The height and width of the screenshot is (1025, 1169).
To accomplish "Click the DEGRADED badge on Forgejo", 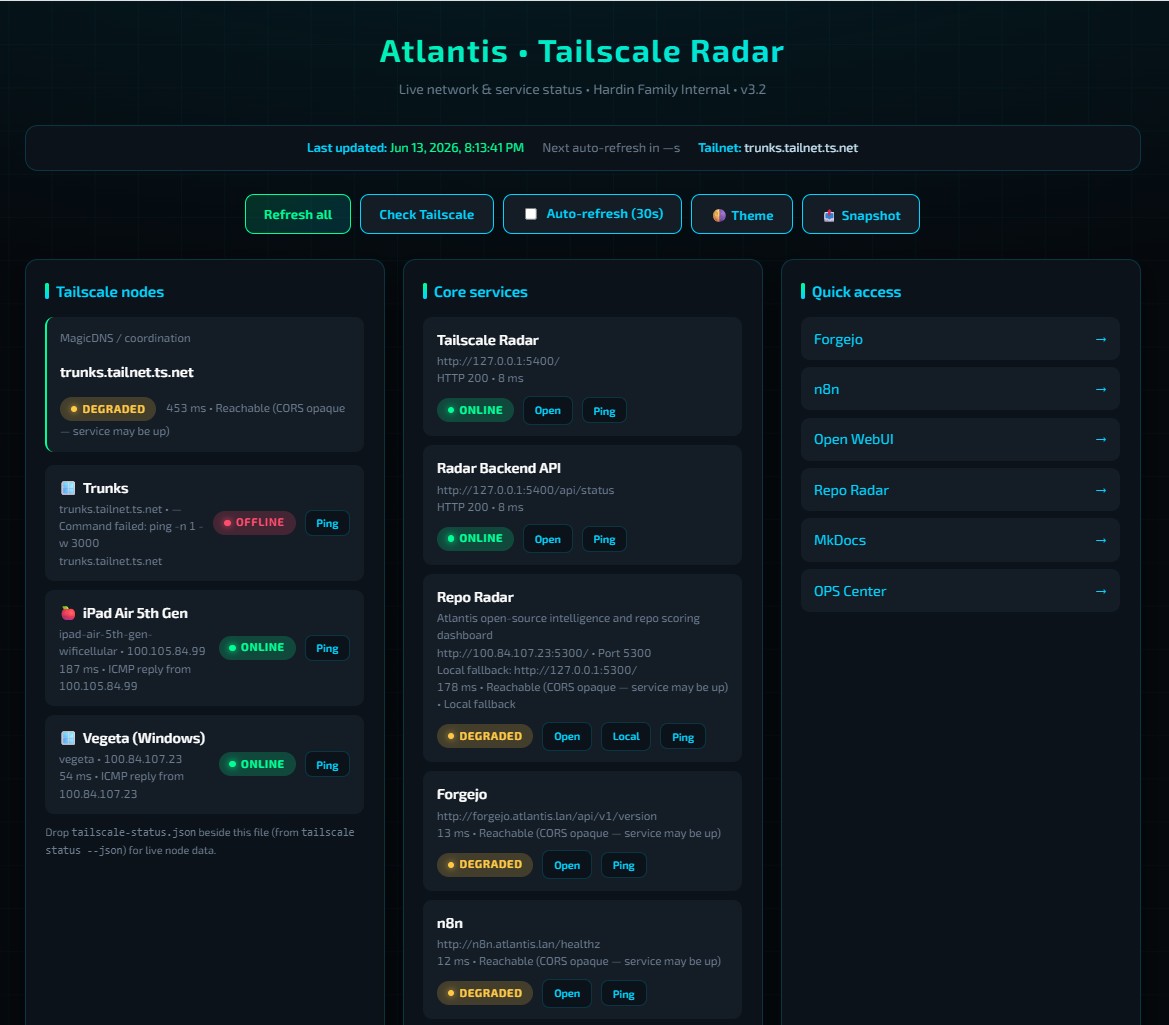I will click(x=485, y=864).
